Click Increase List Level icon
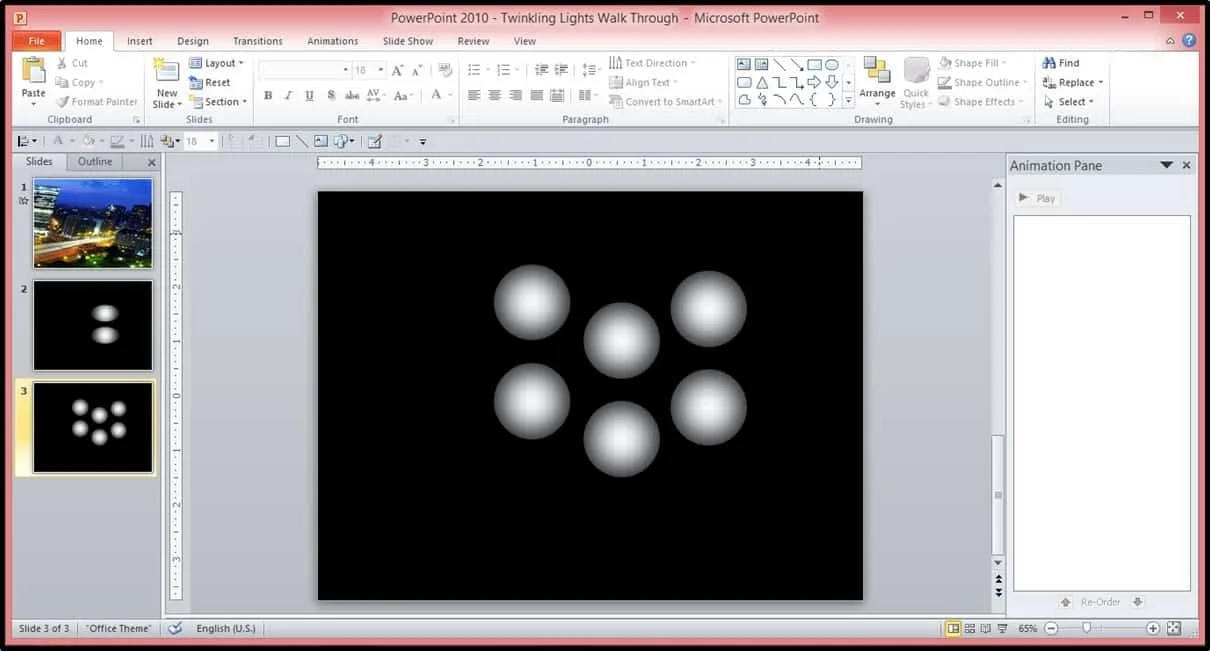 click(561, 70)
